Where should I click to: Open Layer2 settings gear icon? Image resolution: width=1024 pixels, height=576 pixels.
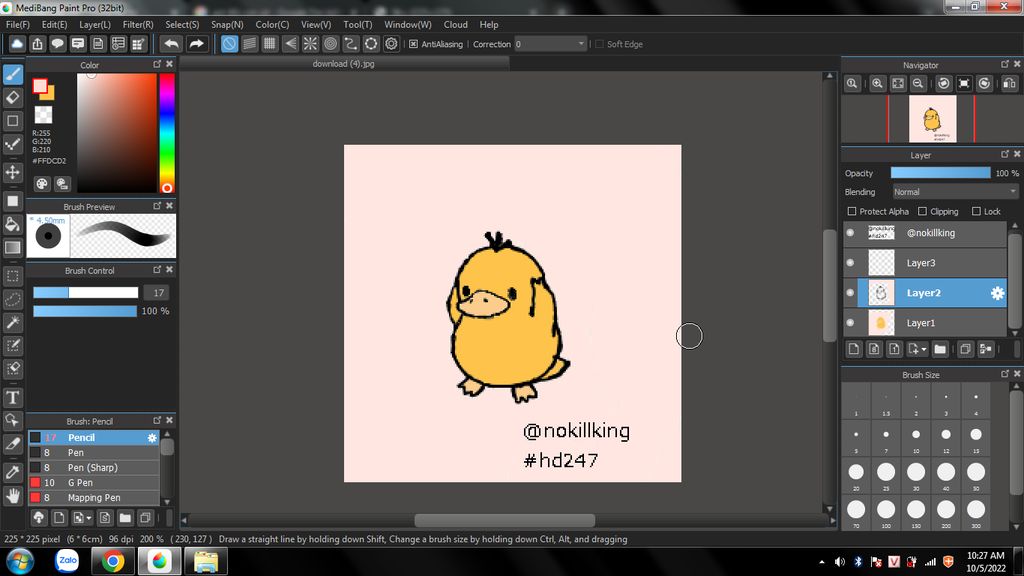point(996,293)
